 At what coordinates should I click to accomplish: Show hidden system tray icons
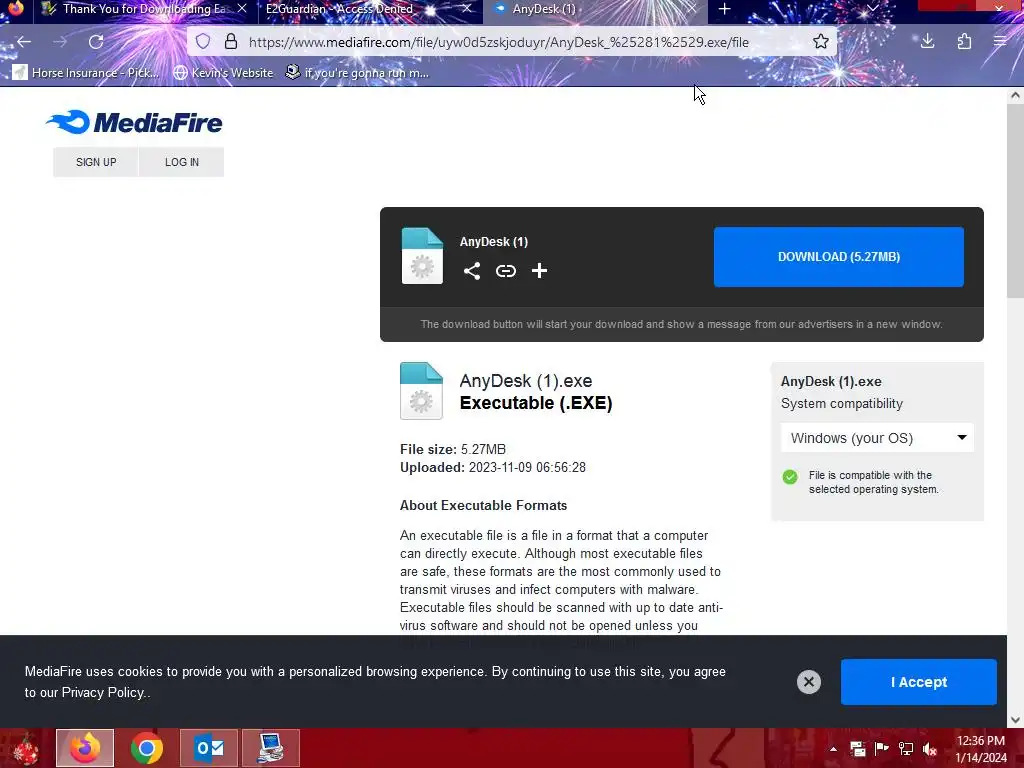(x=833, y=749)
